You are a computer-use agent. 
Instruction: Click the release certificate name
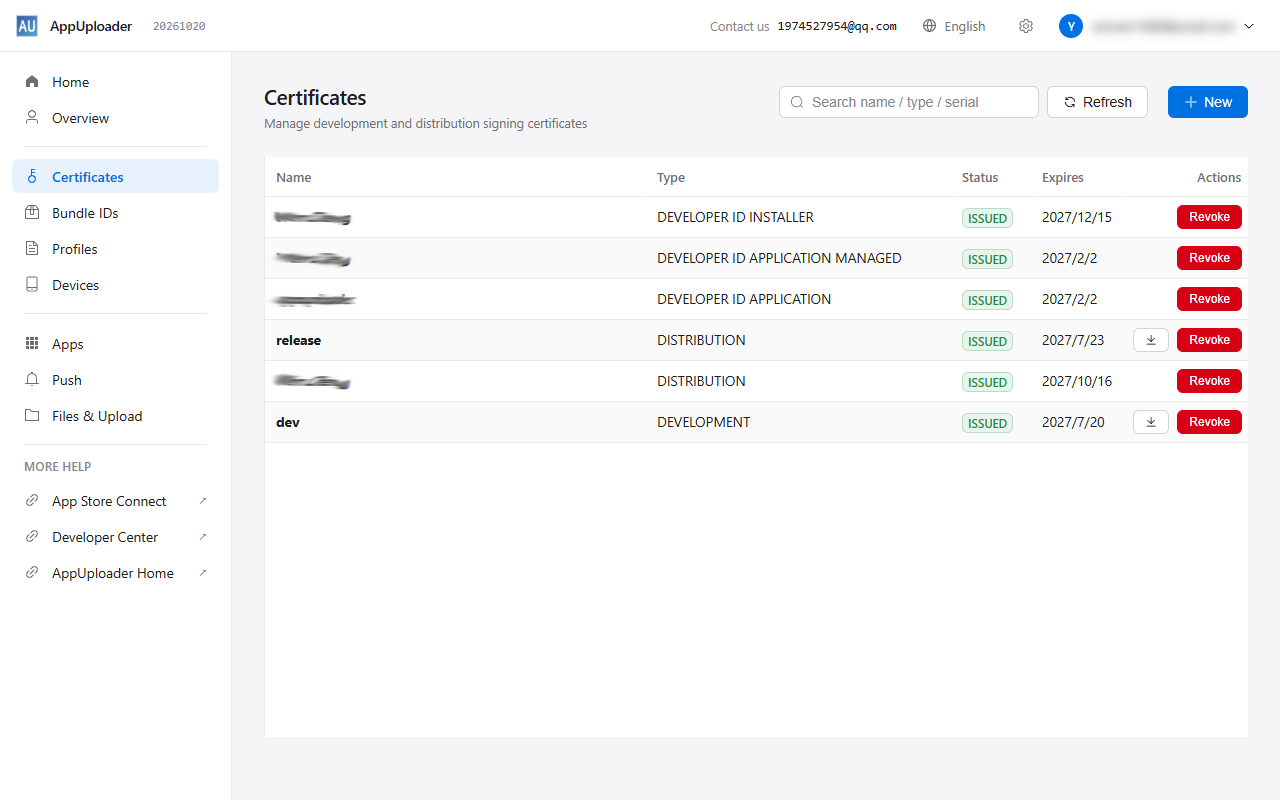(298, 340)
